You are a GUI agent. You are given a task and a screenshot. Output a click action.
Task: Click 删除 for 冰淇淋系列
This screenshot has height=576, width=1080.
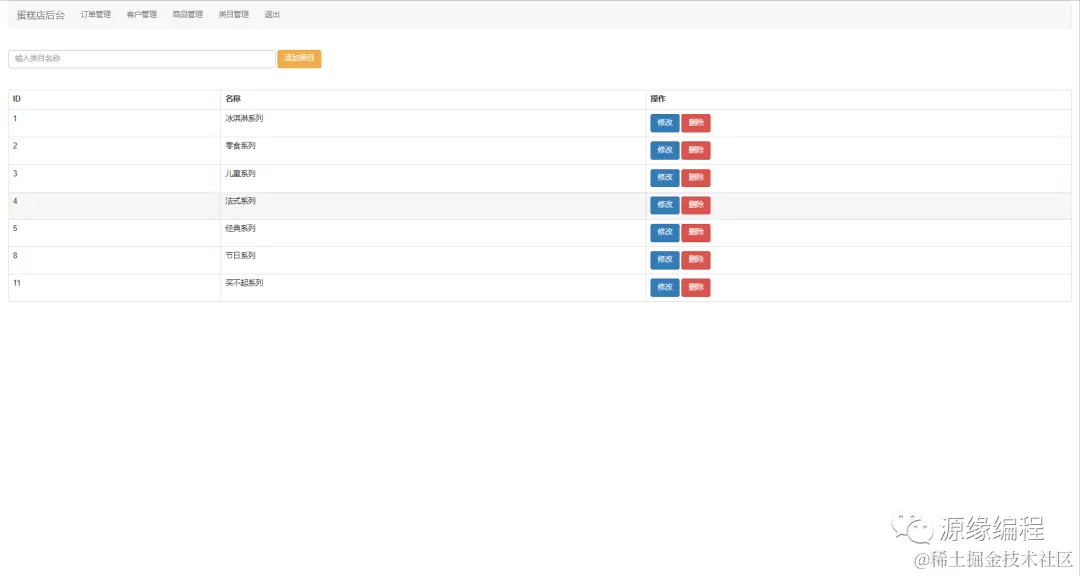[x=696, y=123]
